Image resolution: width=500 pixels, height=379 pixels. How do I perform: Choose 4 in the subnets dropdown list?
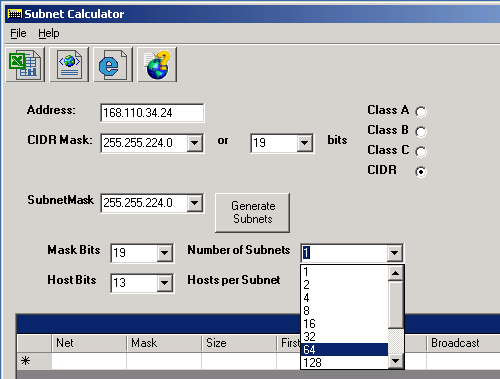tap(344, 298)
